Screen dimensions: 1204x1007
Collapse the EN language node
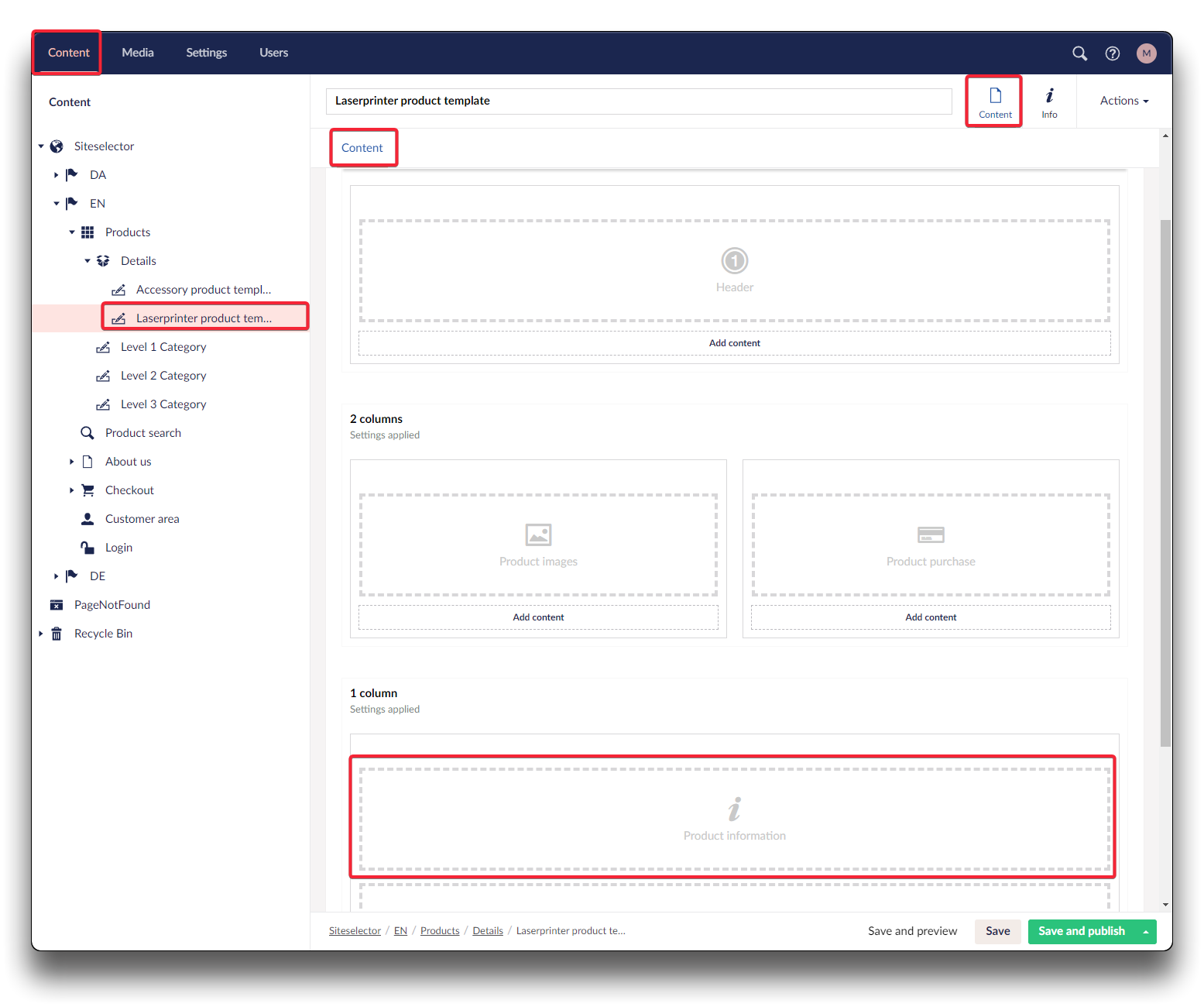pyautogui.click(x=57, y=204)
